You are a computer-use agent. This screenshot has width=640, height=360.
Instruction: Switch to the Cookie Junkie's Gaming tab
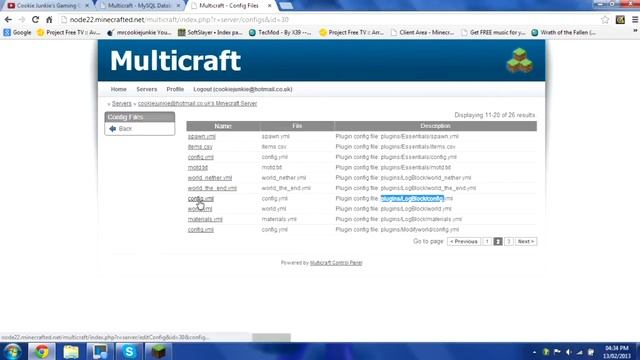47,6
